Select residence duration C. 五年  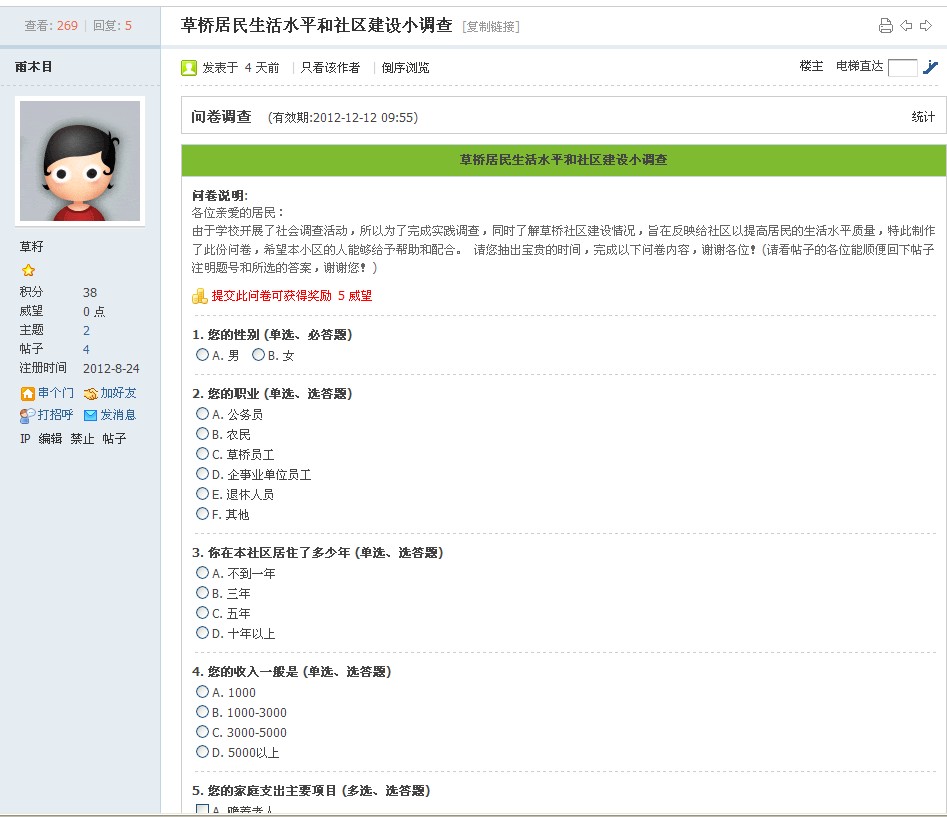pyautogui.click(x=202, y=613)
